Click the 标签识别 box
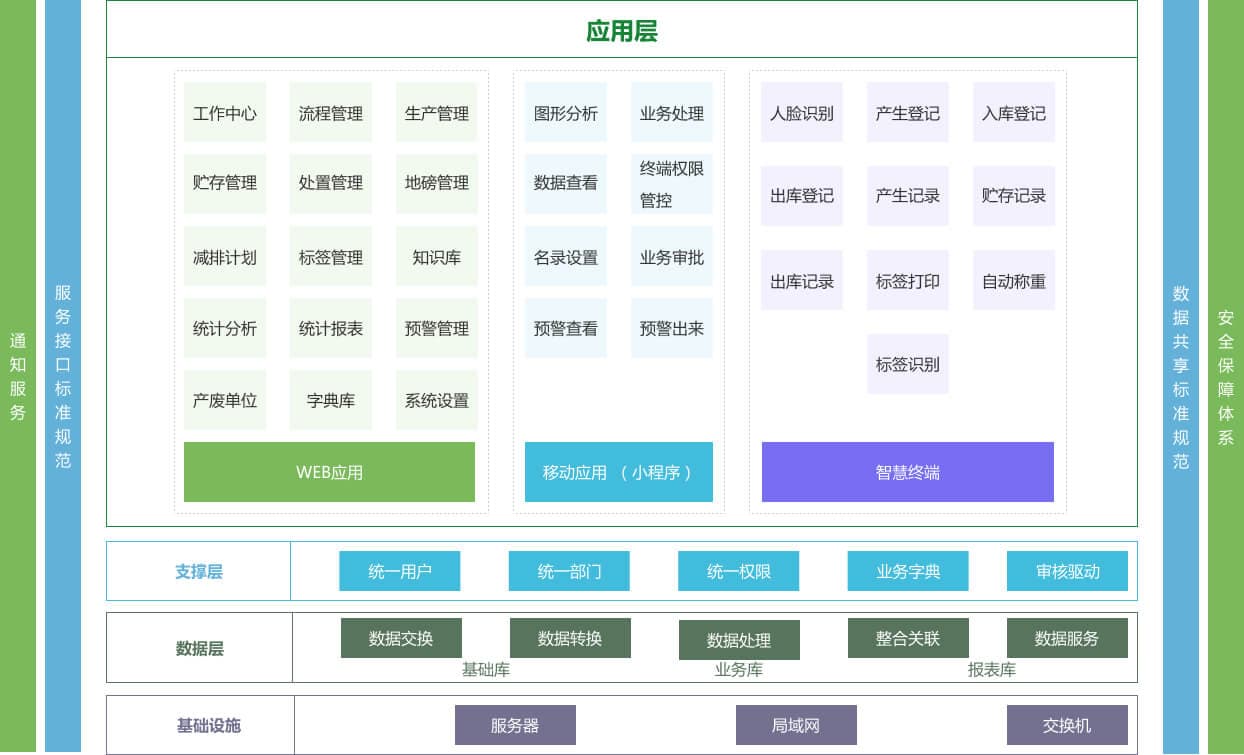The height and width of the screenshot is (755, 1244). pos(907,364)
